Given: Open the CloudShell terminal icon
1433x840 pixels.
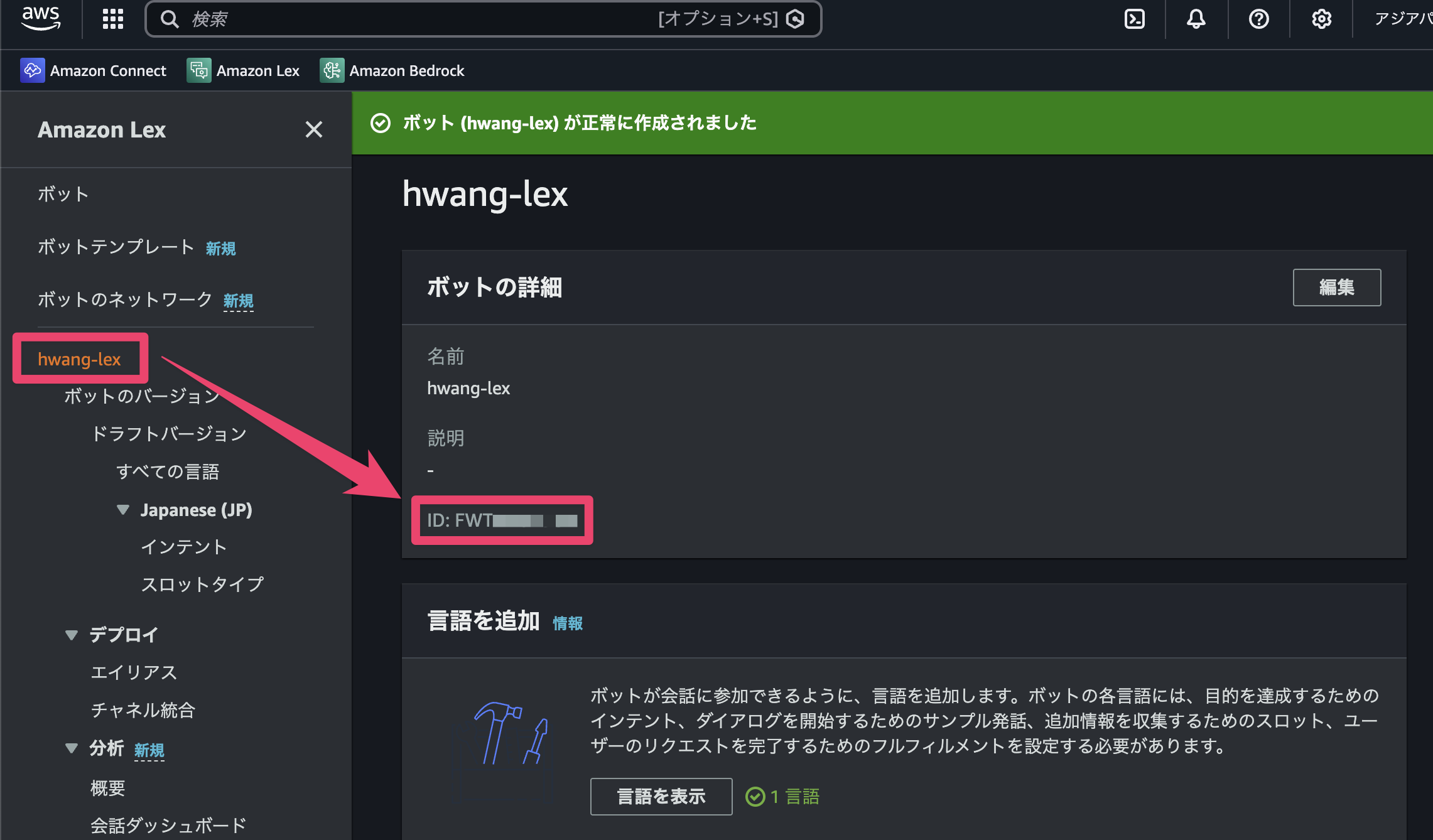Looking at the screenshot, I should [1134, 19].
